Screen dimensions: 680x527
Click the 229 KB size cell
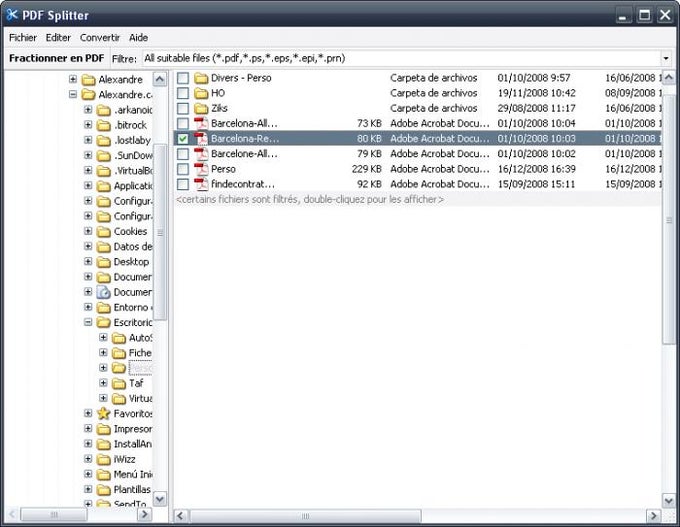pos(367,169)
